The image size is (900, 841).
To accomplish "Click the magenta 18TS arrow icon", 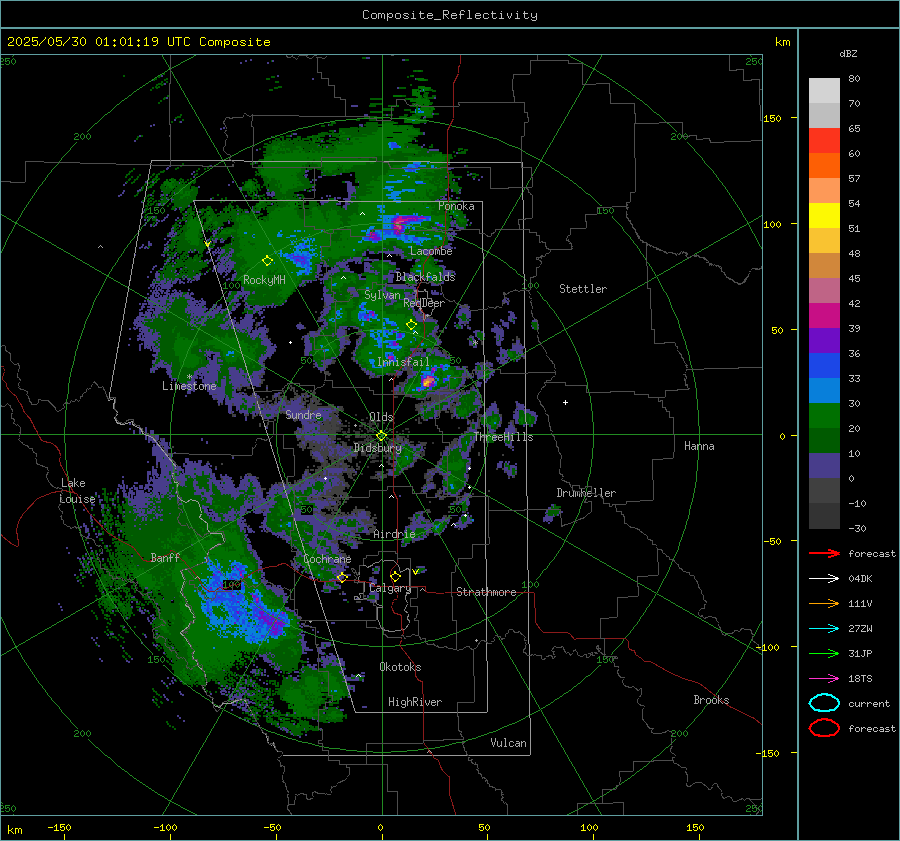I will tap(824, 679).
